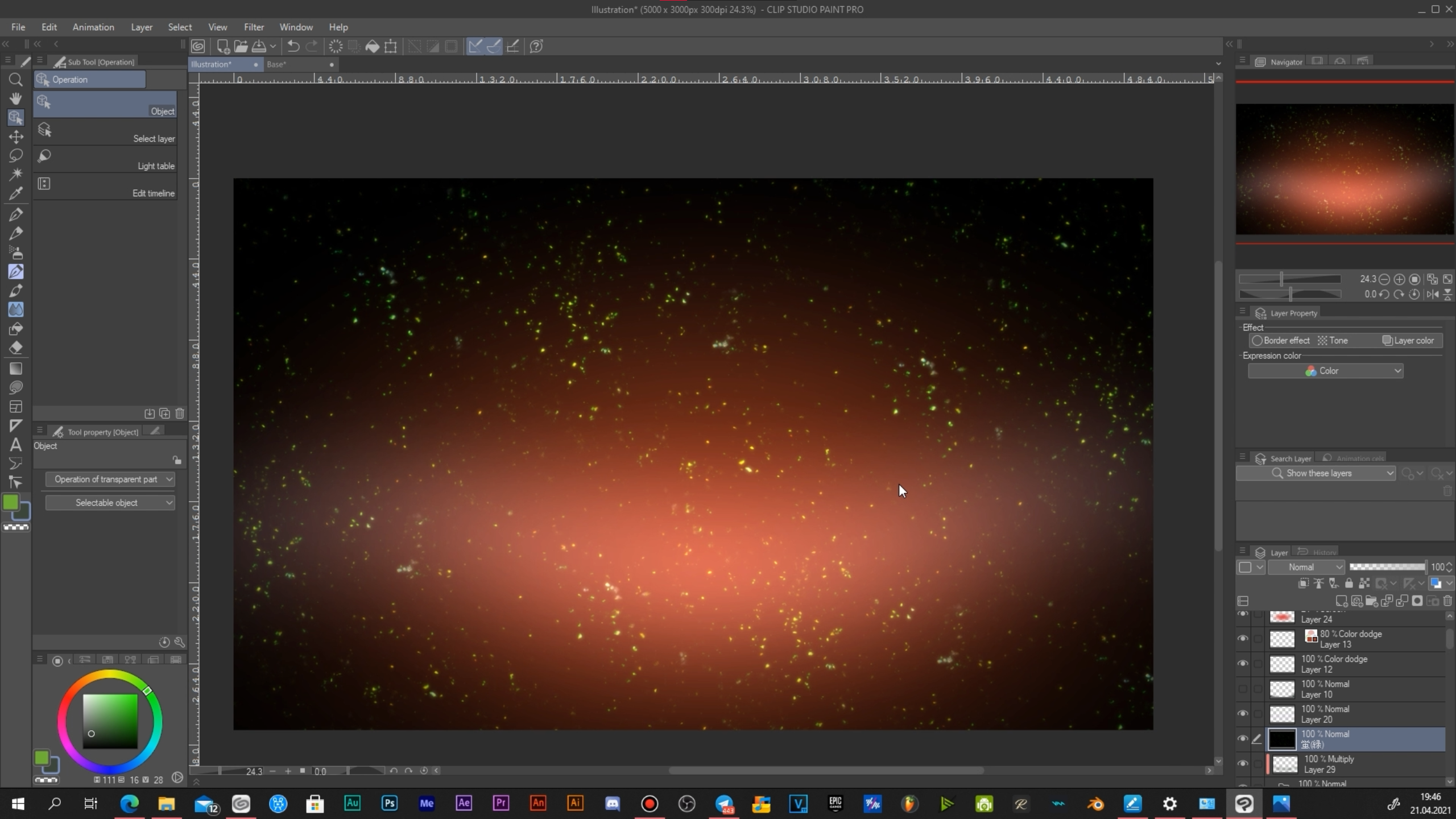Show hidden Layer 10 via visibility box
The width and height of the screenshot is (1456, 819).
(x=1243, y=689)
